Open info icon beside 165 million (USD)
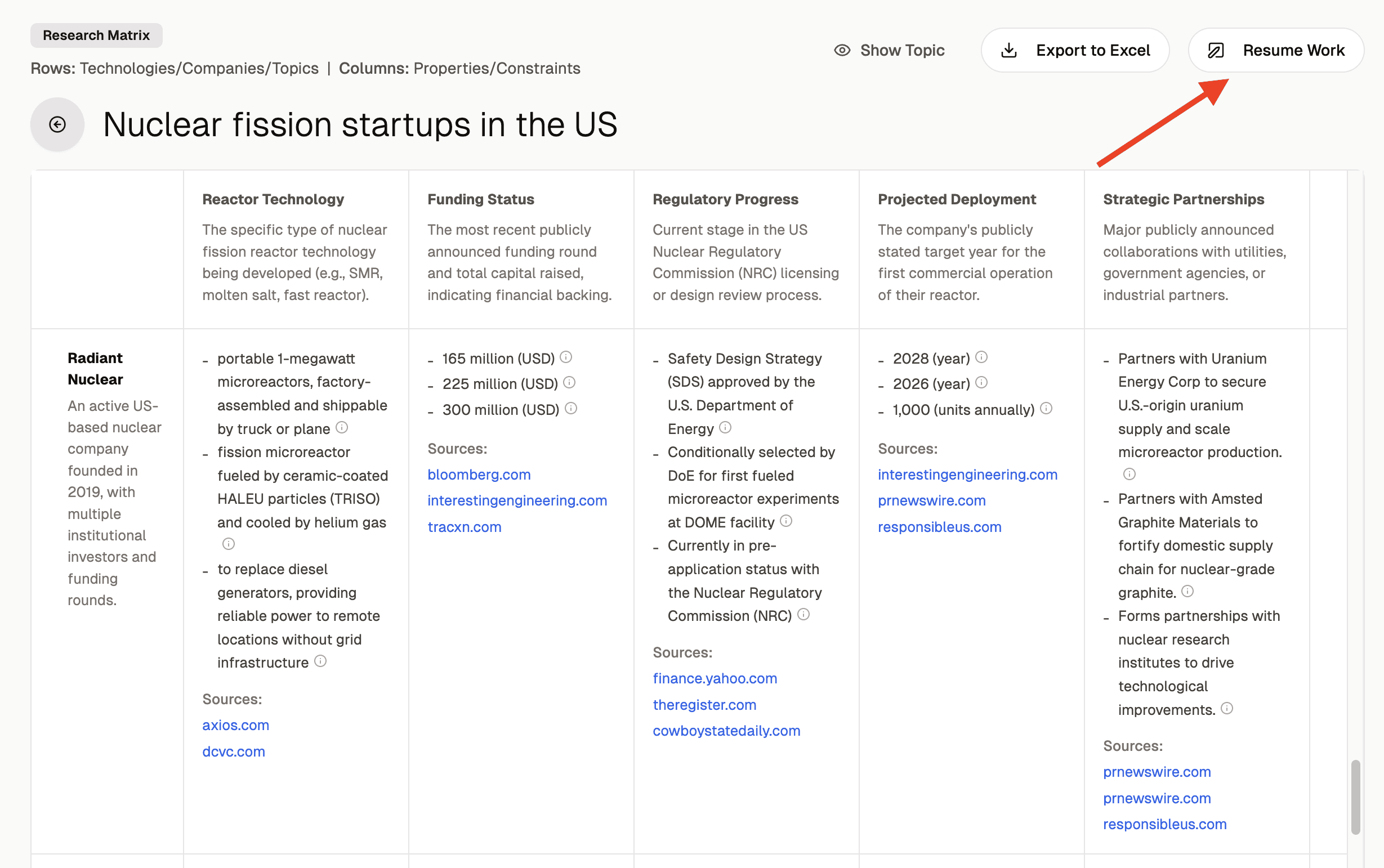 coord(566,357)
